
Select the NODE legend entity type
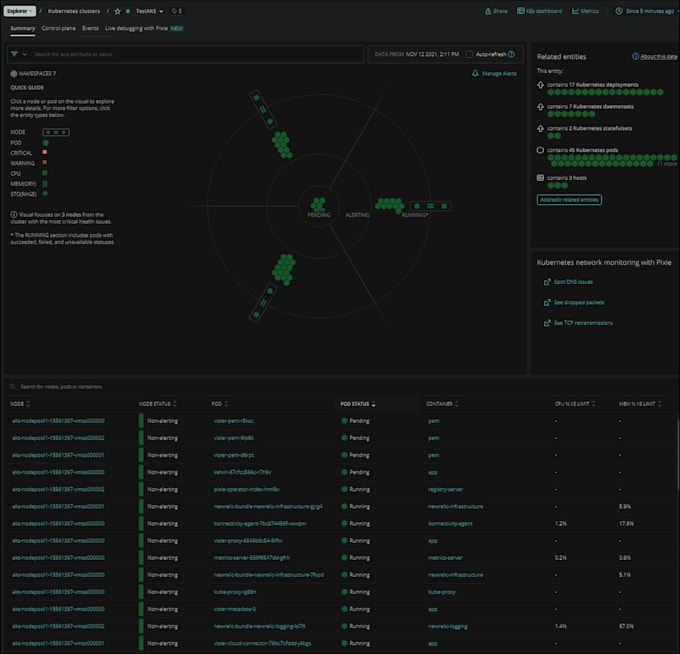point(56,132)
